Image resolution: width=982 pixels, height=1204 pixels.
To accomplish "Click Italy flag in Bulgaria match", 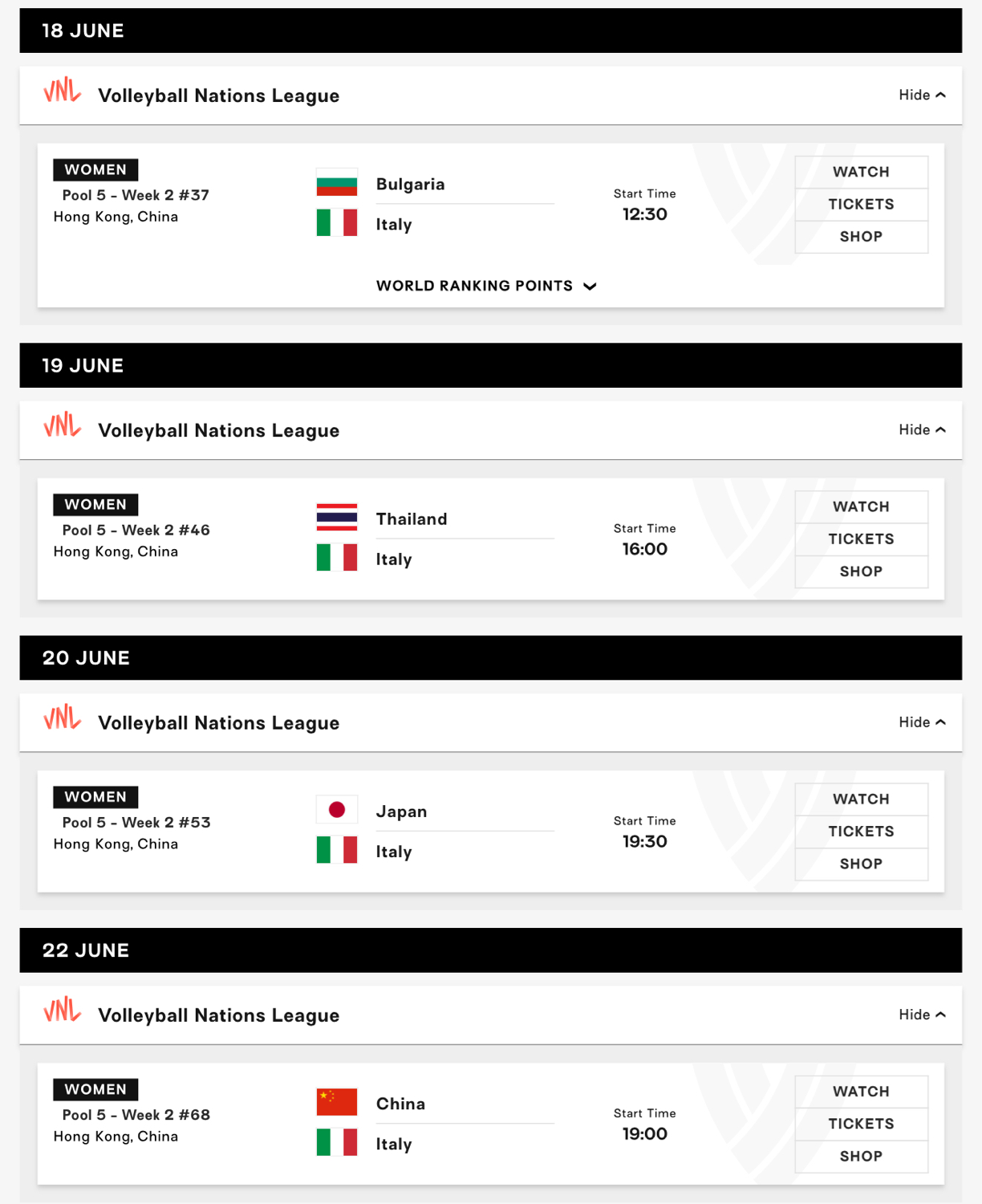I will tap(337, 223).
